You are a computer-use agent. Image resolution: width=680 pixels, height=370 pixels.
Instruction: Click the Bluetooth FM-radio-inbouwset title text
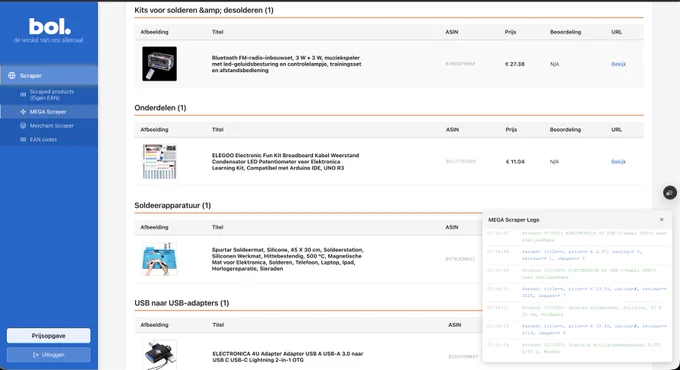point(286,64)
